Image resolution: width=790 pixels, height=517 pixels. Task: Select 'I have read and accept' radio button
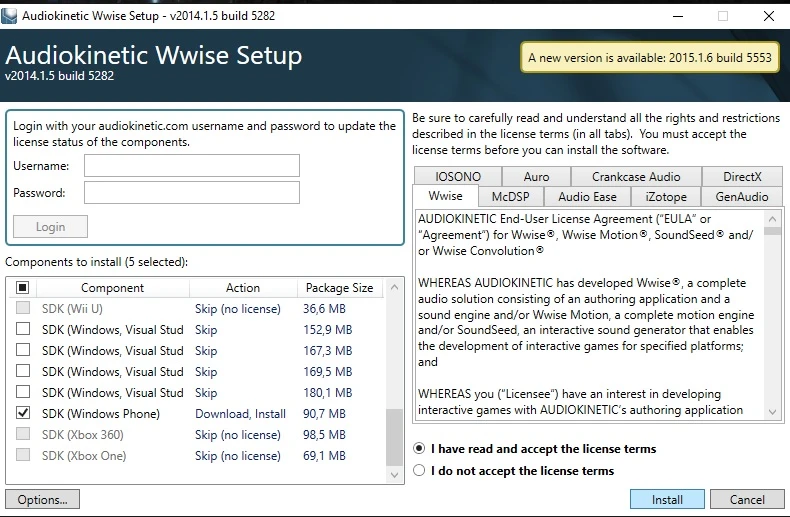coord(420,449)
